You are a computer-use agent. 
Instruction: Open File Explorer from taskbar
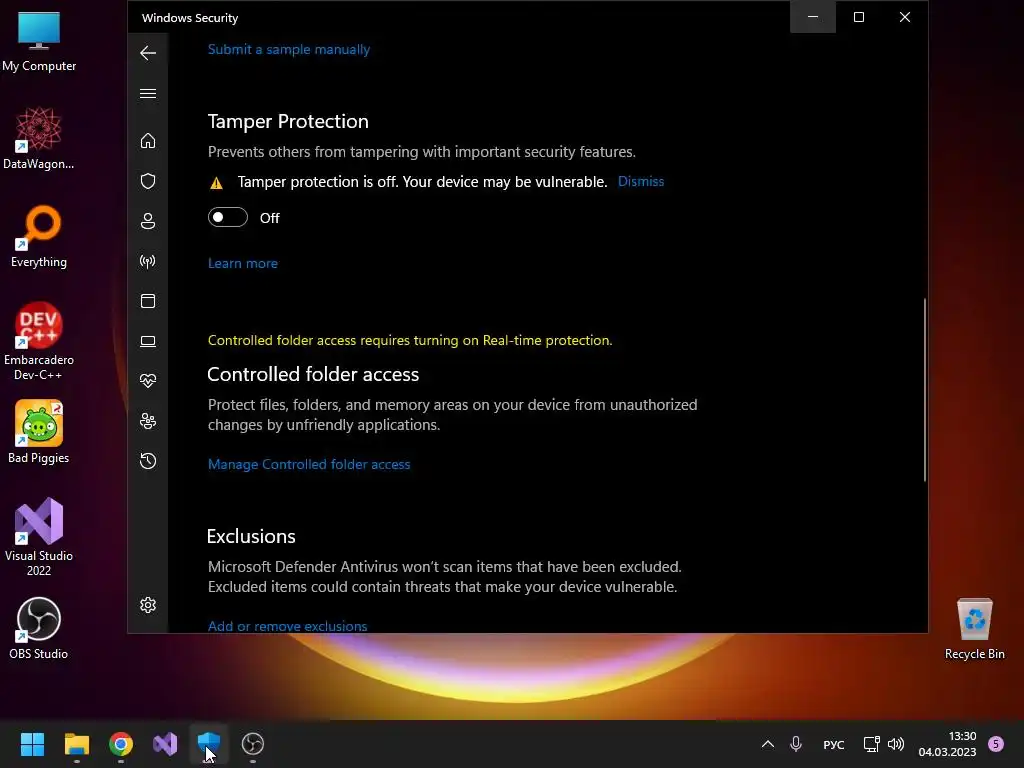pos(76,744)
